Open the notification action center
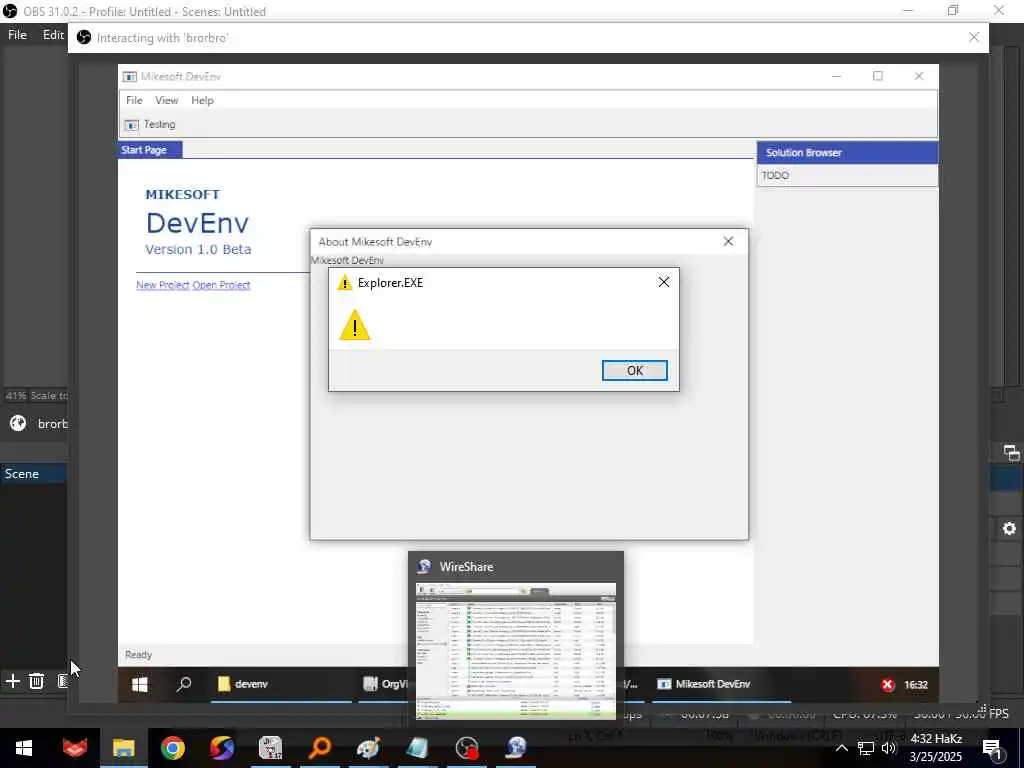Screen dimensions: 1024x768 click(x=993, y=748)
